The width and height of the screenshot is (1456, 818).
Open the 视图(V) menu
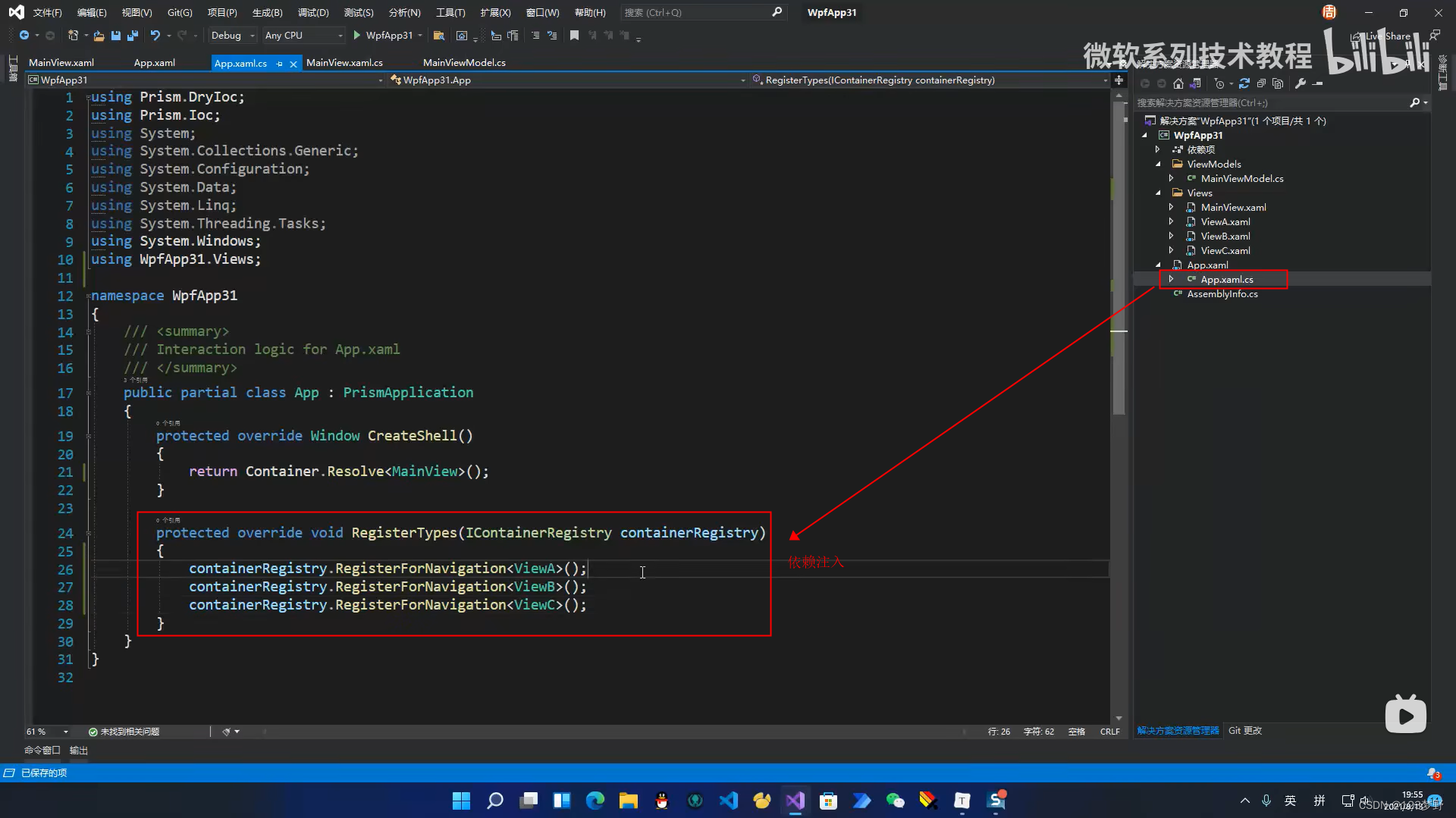[x=136, y=13]
